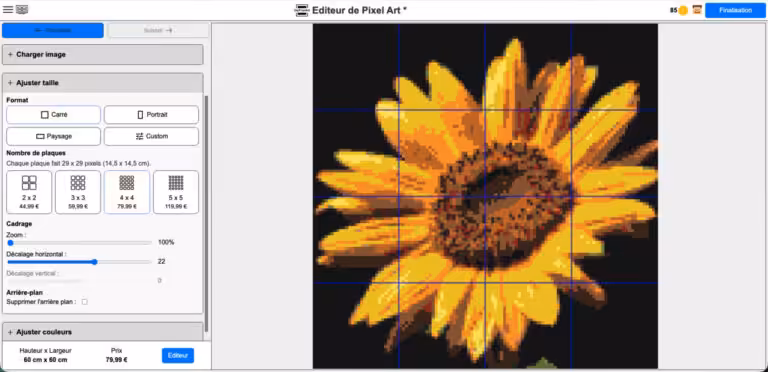768x372 pixels.
Task: Select the Paysage format
Action: click(53, 137)
